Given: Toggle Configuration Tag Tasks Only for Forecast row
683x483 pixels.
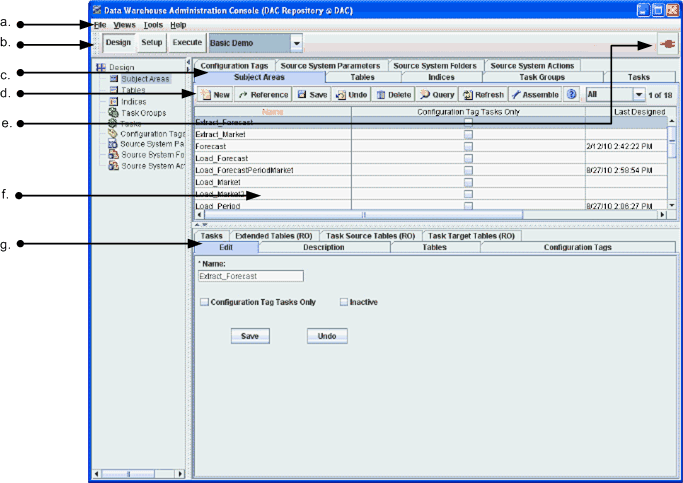Looking at the screenshot, I should [468, 146].
